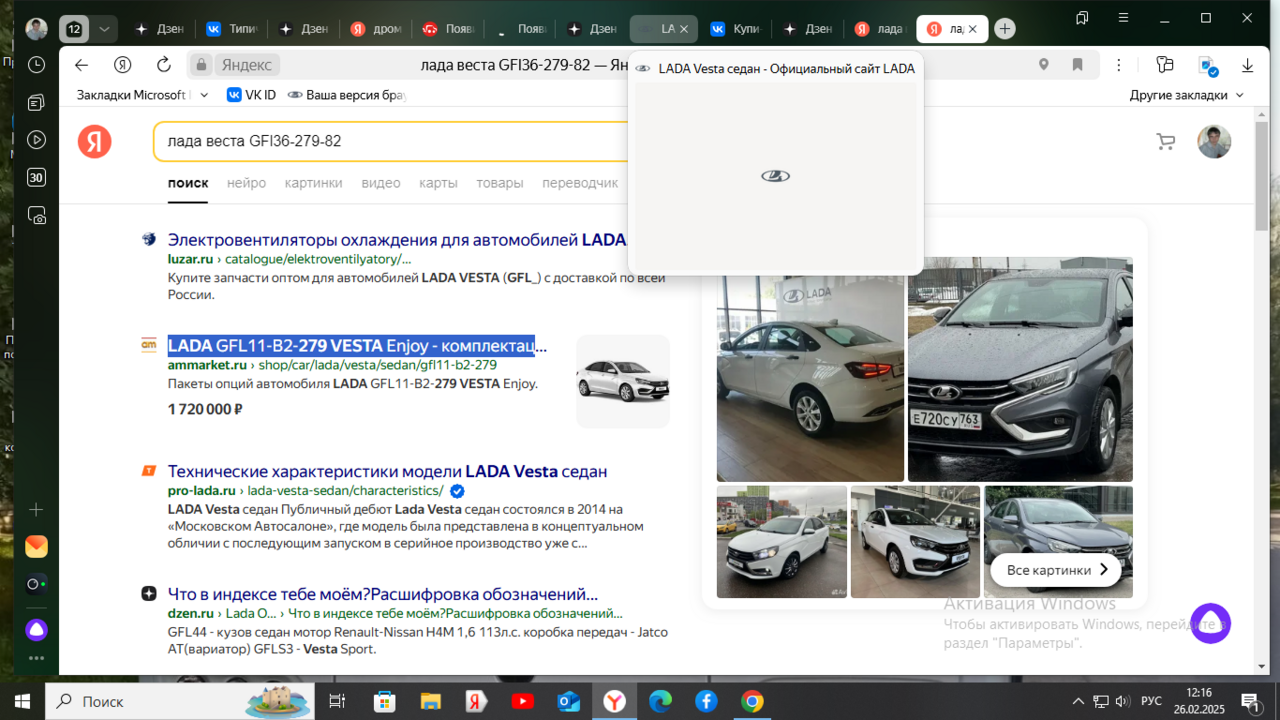Viewport: 1280px width, 720px height.
Task: Select нейро search tab
Action: (246, 183)
